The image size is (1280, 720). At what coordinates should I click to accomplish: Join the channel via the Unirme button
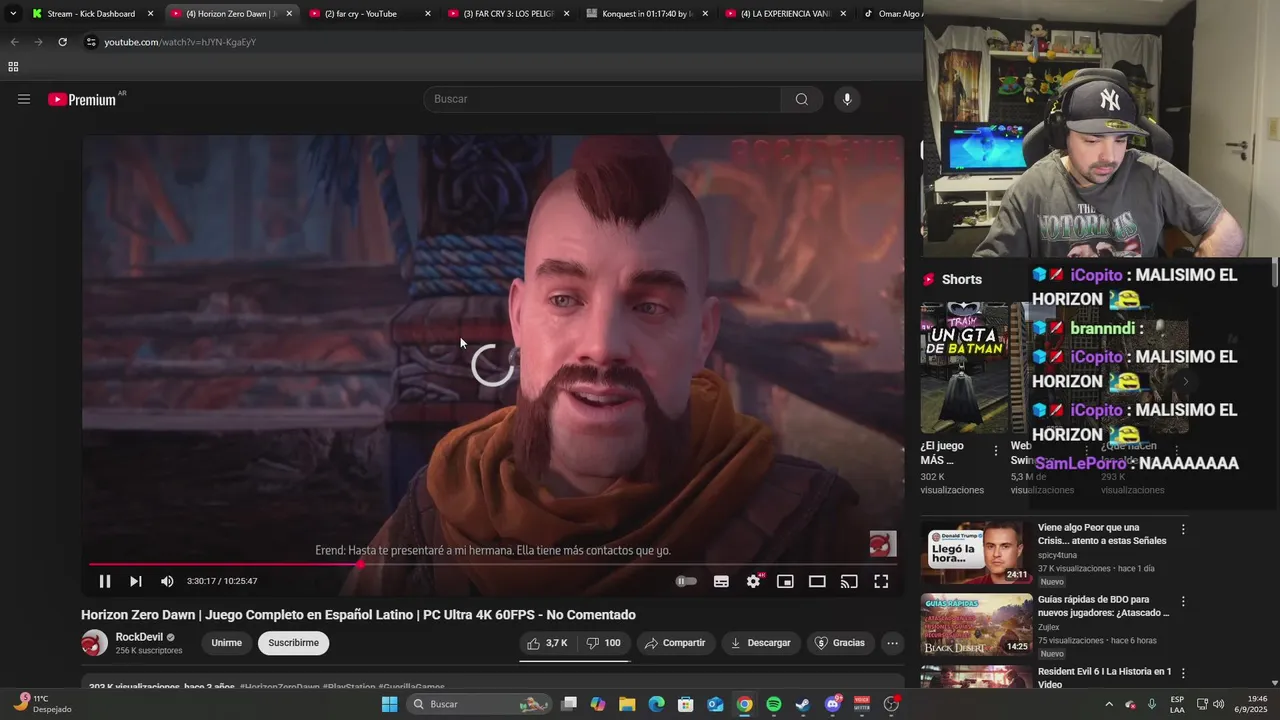click(226, 643)
